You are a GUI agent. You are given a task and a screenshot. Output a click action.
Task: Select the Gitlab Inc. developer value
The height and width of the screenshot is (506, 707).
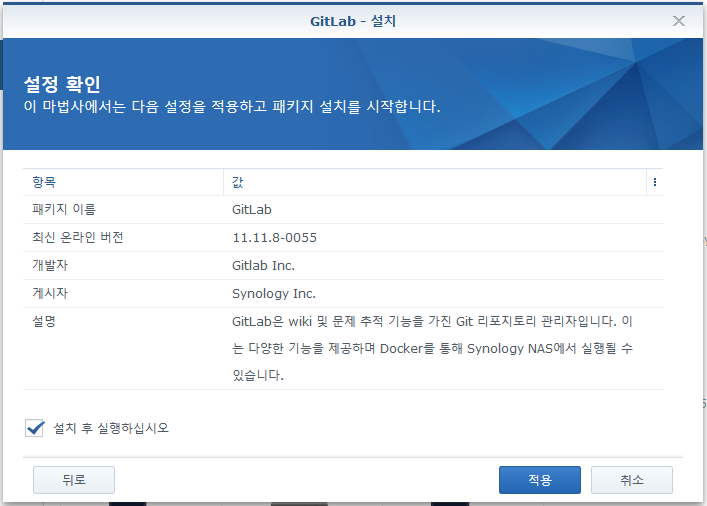click(263, 266)
